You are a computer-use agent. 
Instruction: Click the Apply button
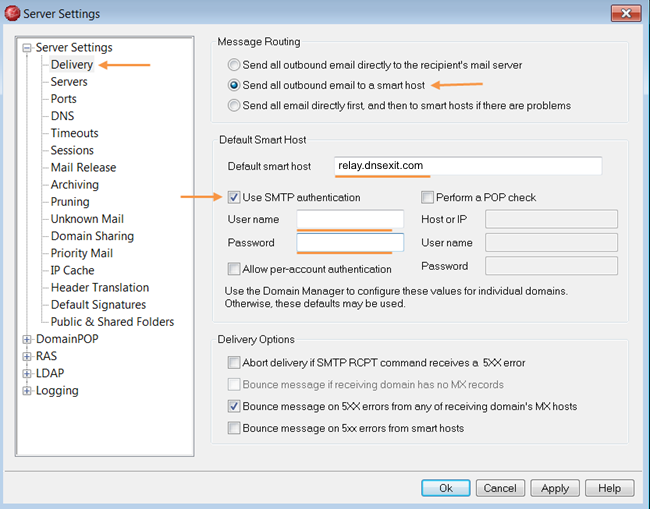click(554, 489)
